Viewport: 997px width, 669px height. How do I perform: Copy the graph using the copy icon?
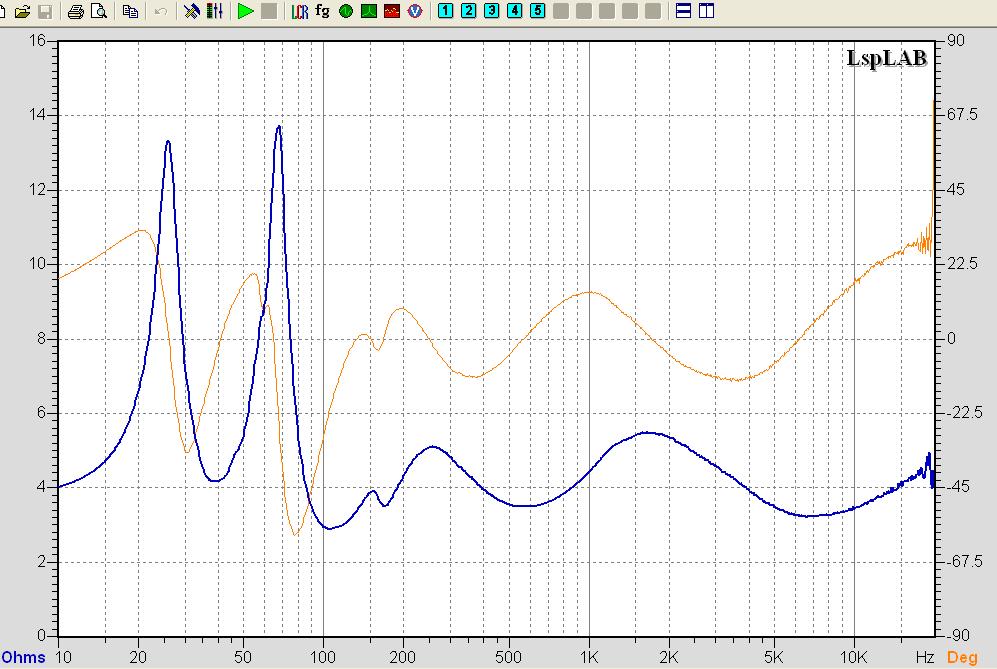(x=130, y=11)
